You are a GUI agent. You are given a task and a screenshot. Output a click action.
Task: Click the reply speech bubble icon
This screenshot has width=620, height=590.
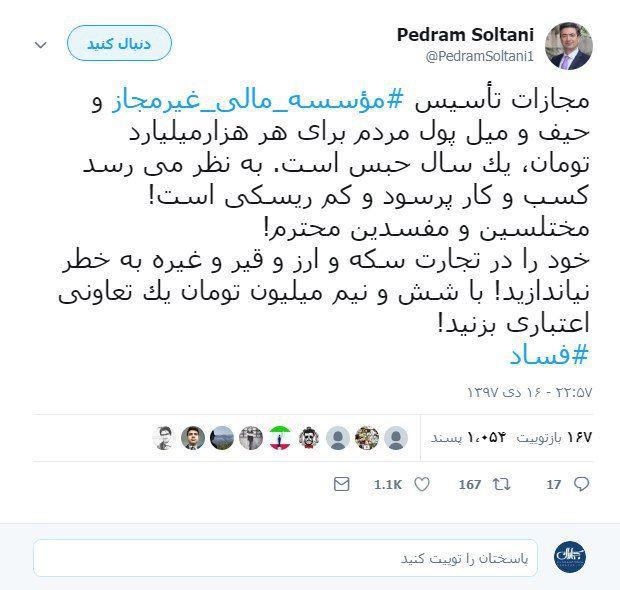pos(581,484)
